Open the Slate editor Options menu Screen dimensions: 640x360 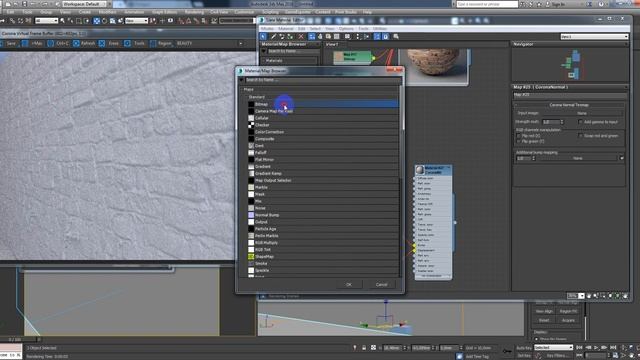346,29
